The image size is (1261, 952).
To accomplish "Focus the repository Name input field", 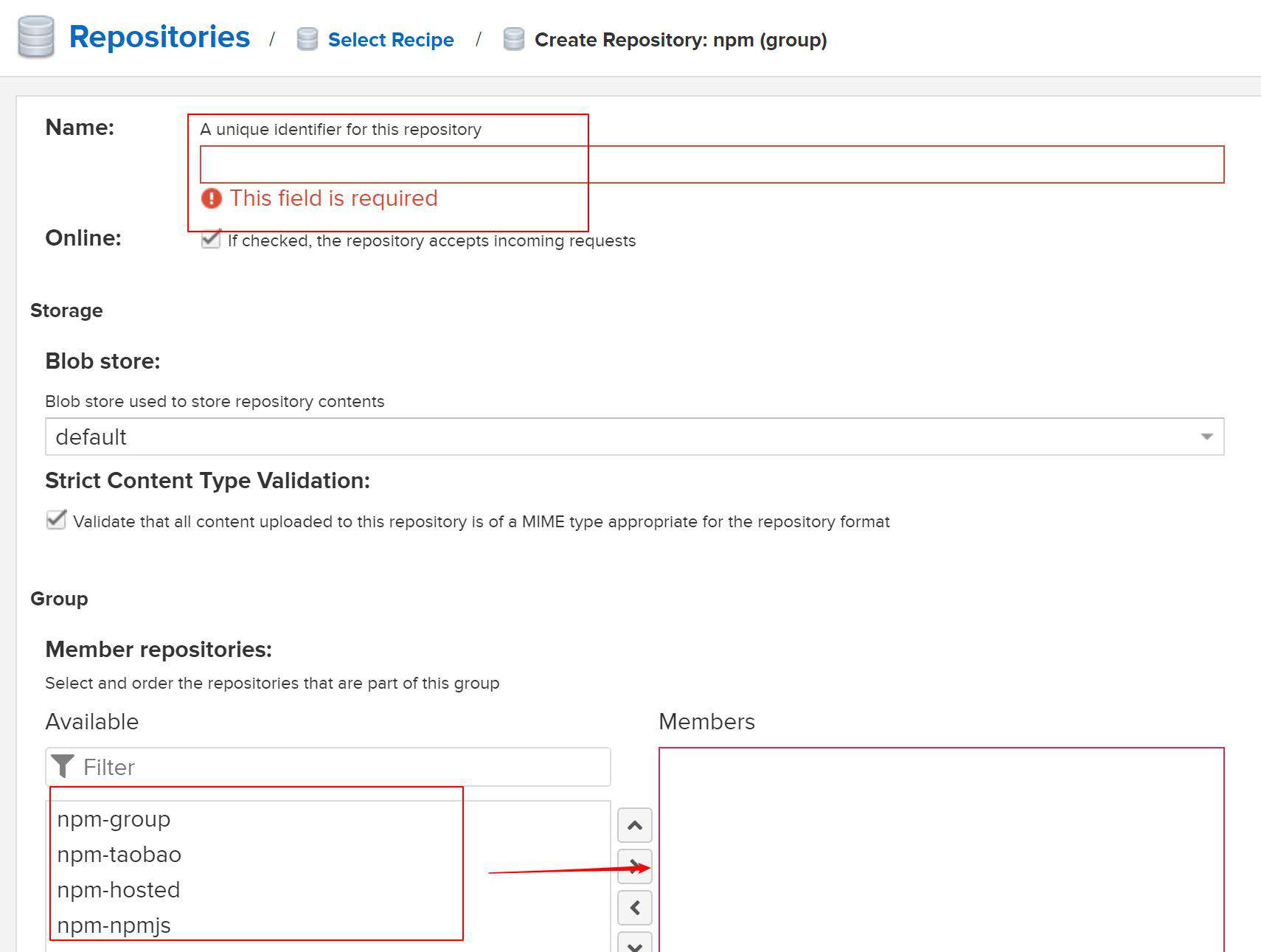I will click(712, 164).
